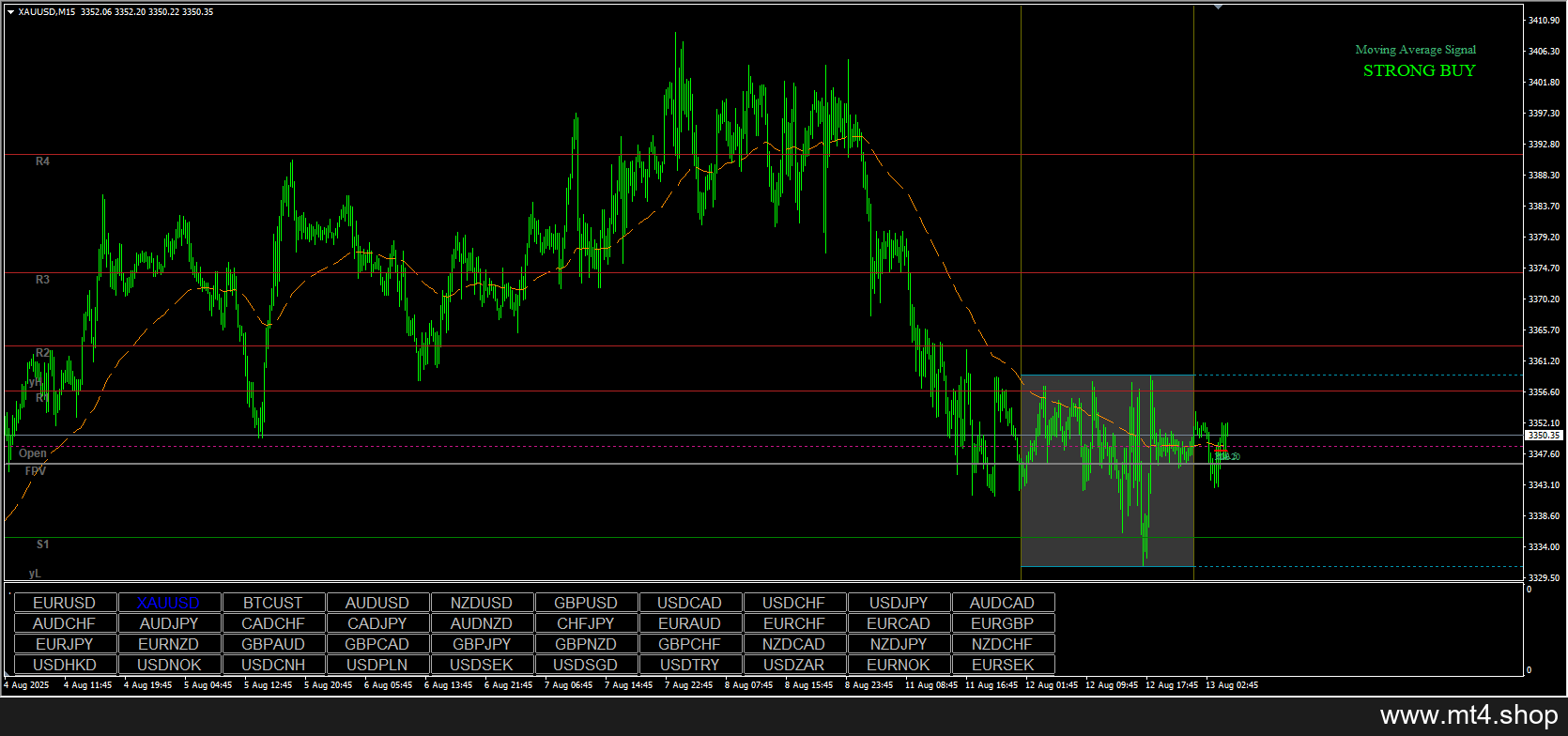This screenshot has width=1568, height=736.
Task: Select USDCHF symbol button
Action: 794,603
